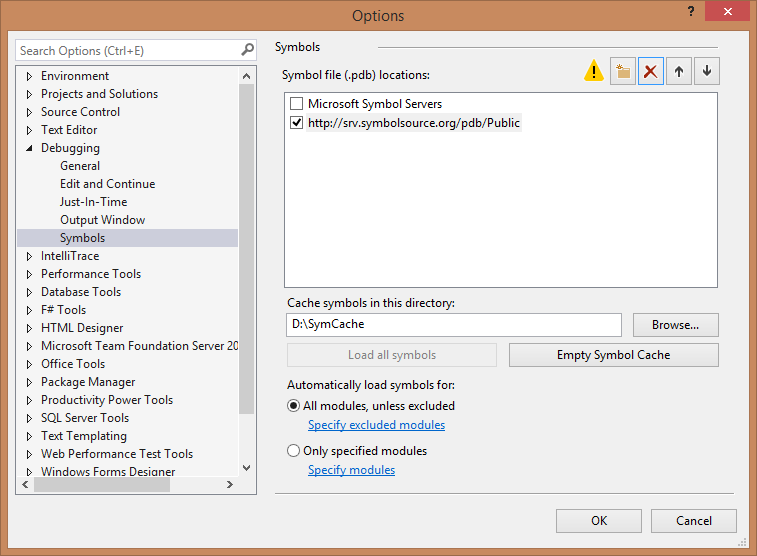Expand the Performance Tools node
757x556 pixels.
click(29, 274)
